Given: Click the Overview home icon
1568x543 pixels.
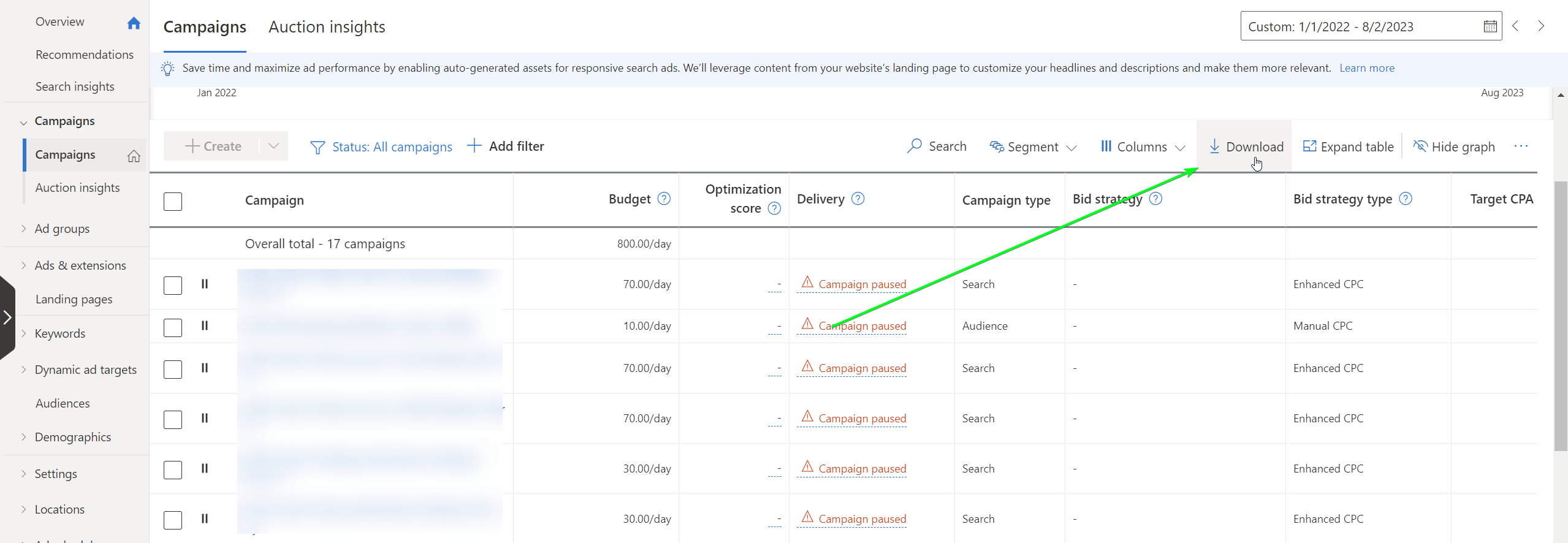Looking at the screenshot, I should coord(134,23).
